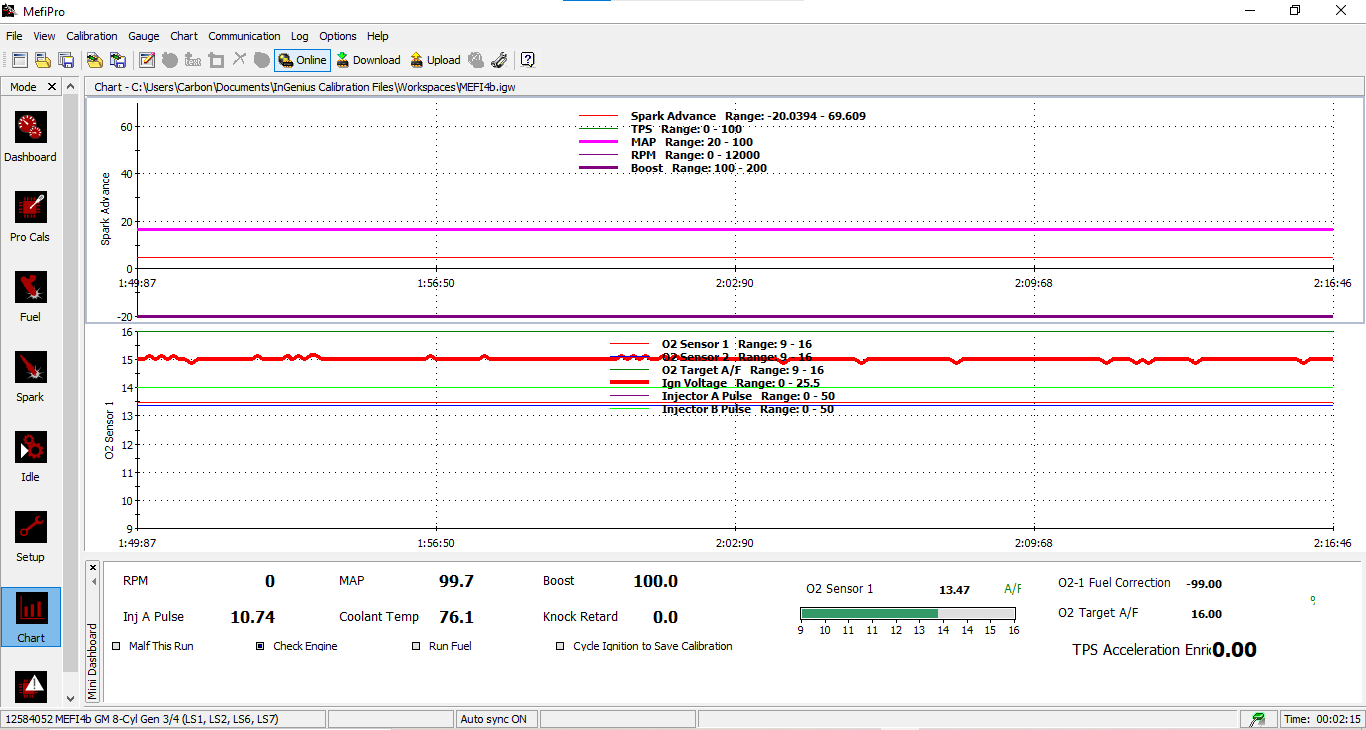Click the connection status icon in status bar

(x=1257, y=719)
